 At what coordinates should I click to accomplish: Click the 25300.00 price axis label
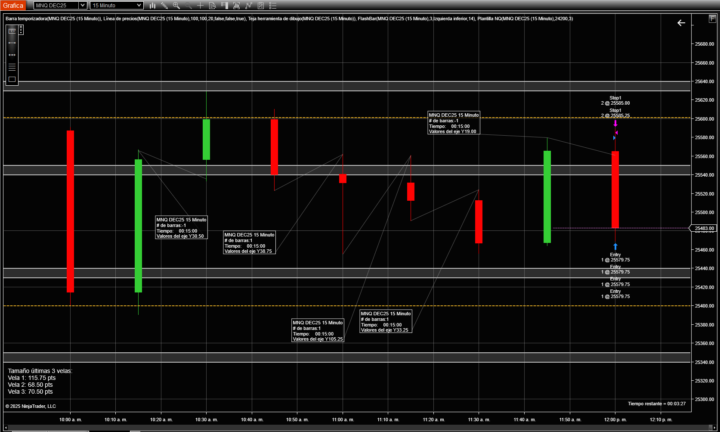point(704,399)
